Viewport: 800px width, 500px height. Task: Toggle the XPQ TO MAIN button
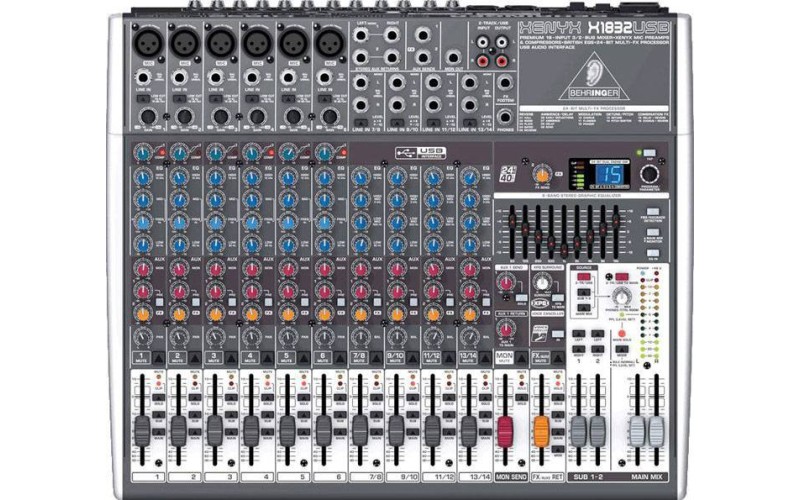tap(557, 298)
